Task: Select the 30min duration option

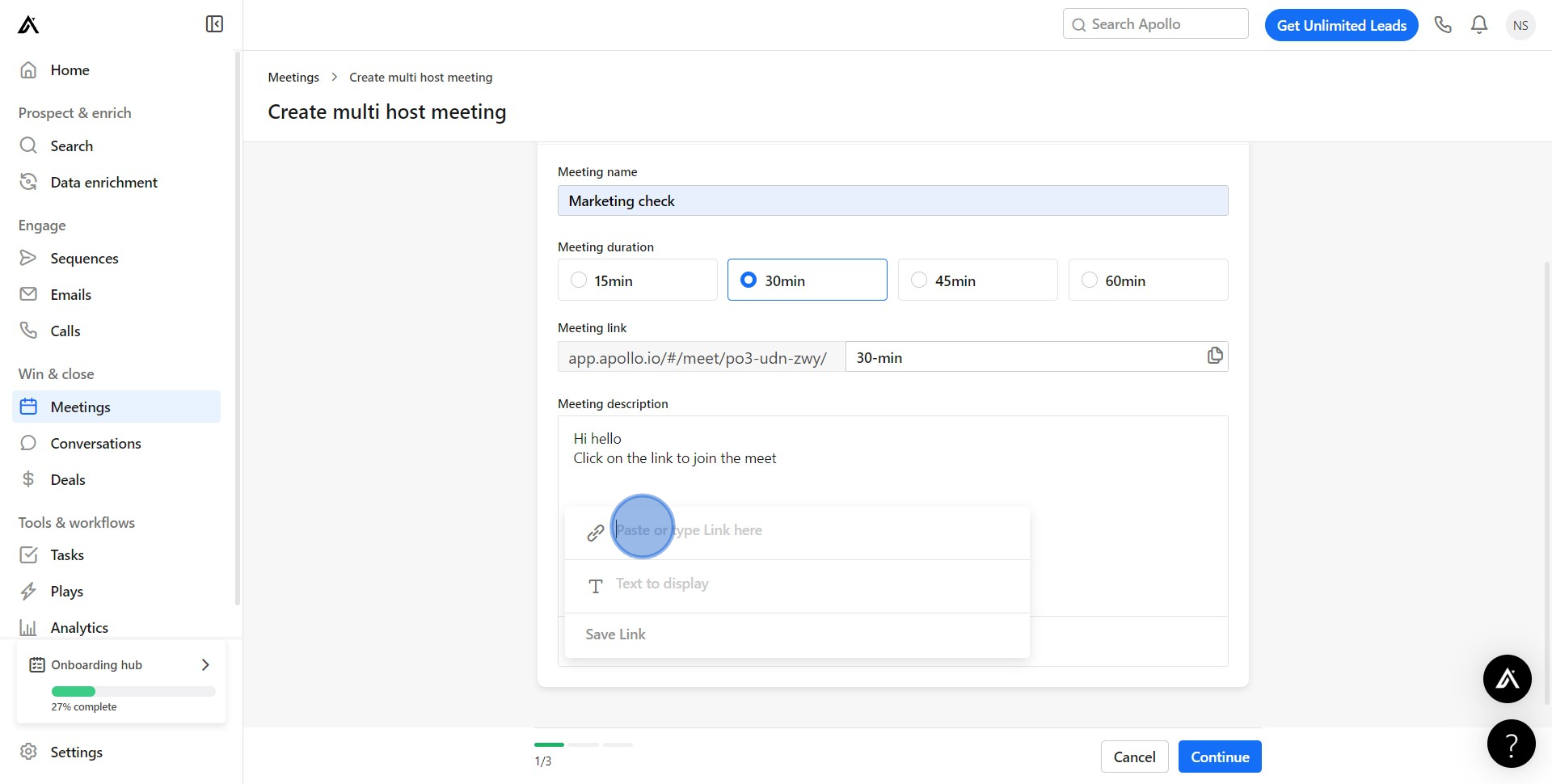Action: [808, 280]
